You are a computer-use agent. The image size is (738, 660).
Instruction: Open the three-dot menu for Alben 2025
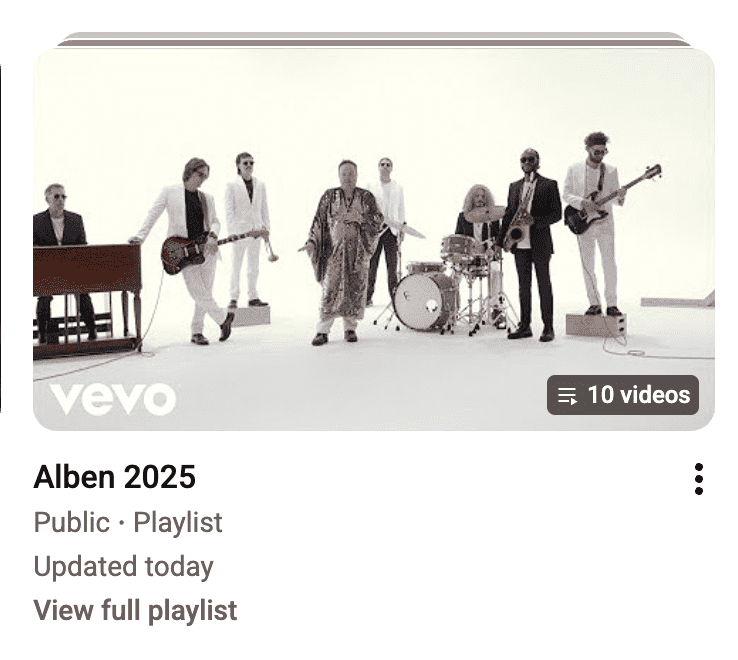click(x=698, y=479)
